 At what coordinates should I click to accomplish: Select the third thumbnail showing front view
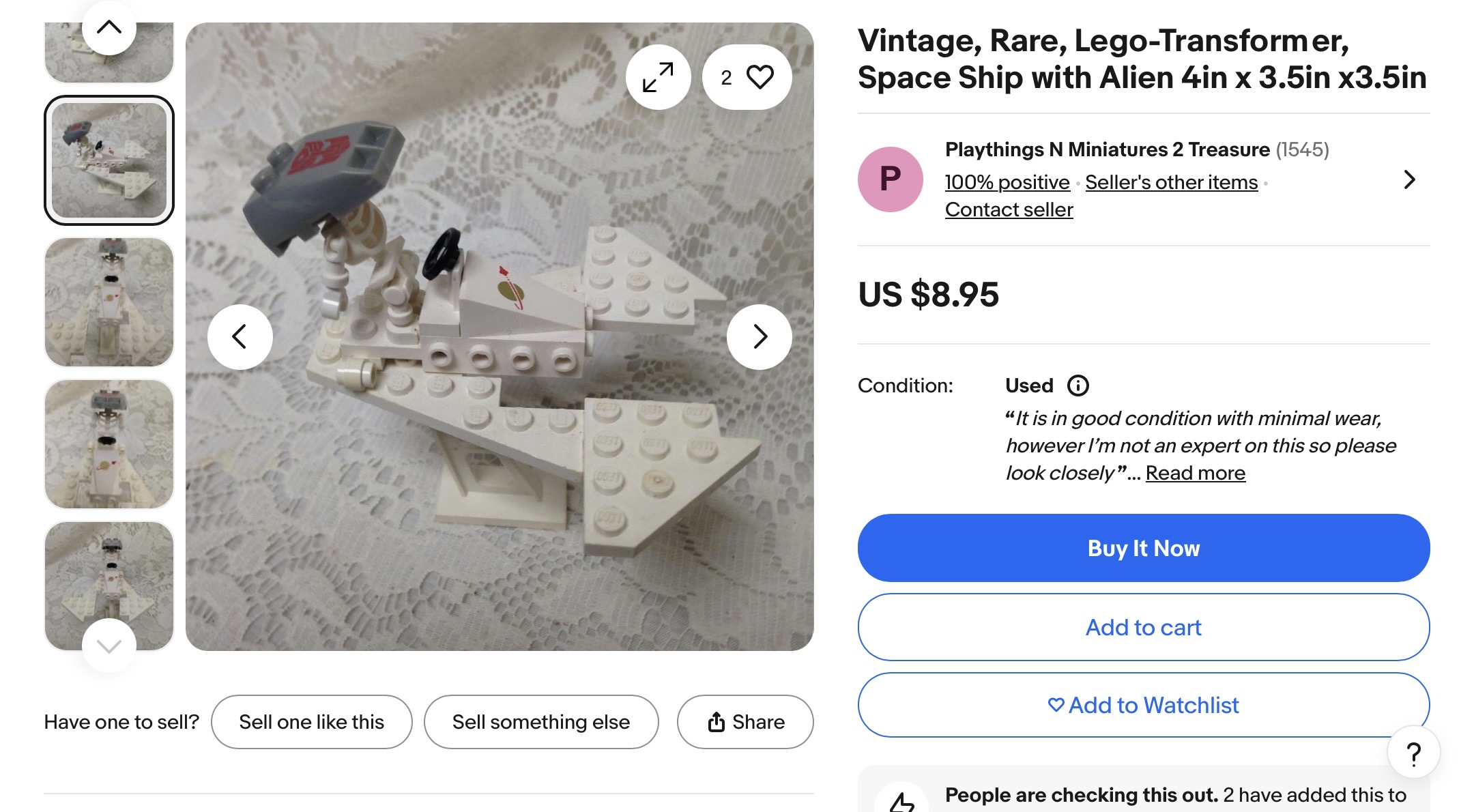click(x=109, y=302)
